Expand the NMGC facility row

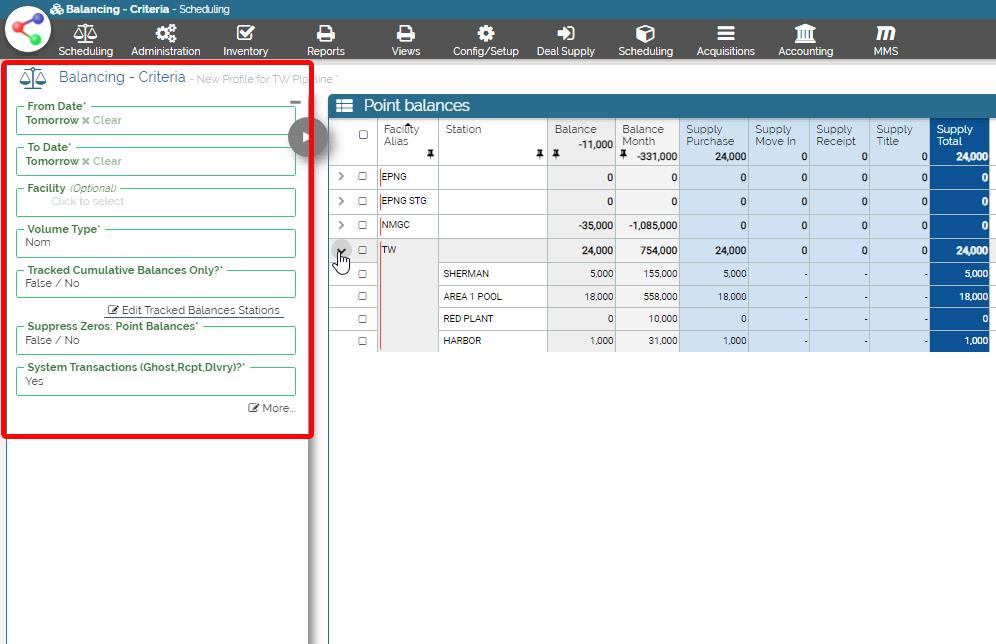pyautogui.click(x=341, y=225)
